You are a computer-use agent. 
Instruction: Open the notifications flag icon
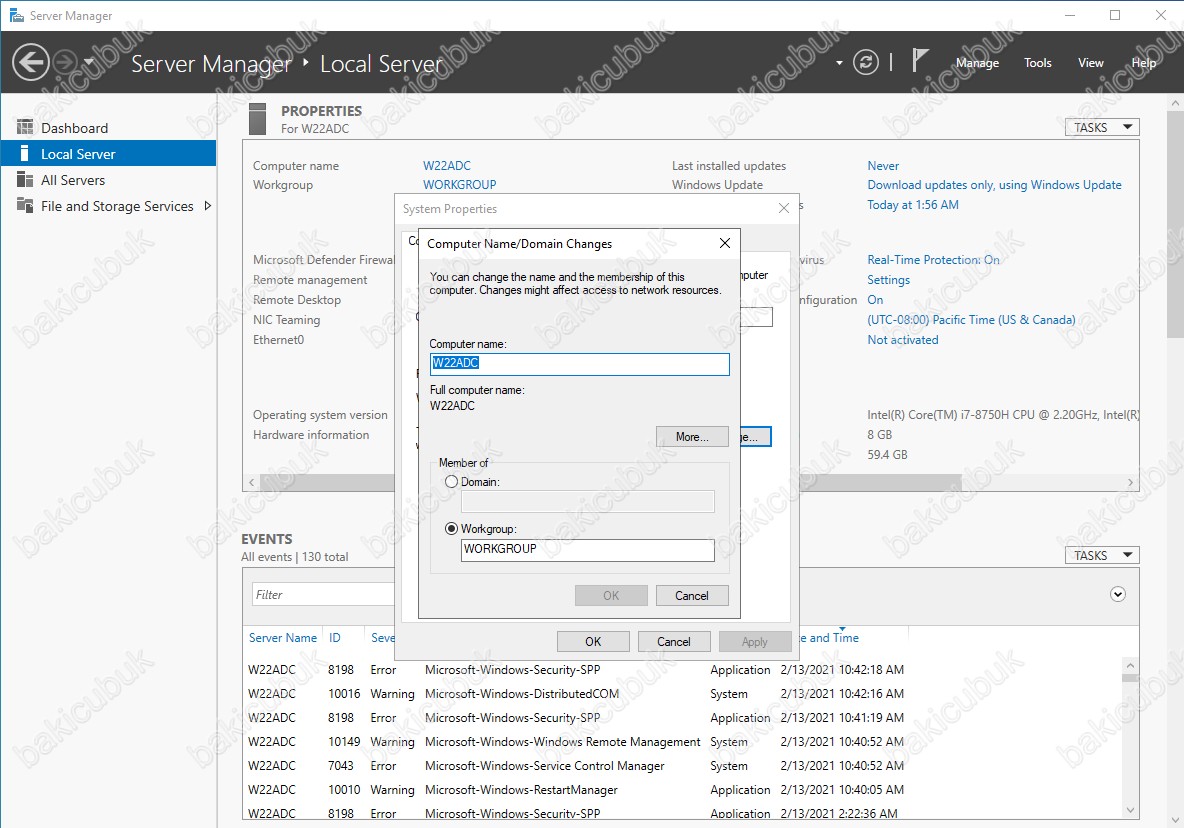click(x=919, y=60)
